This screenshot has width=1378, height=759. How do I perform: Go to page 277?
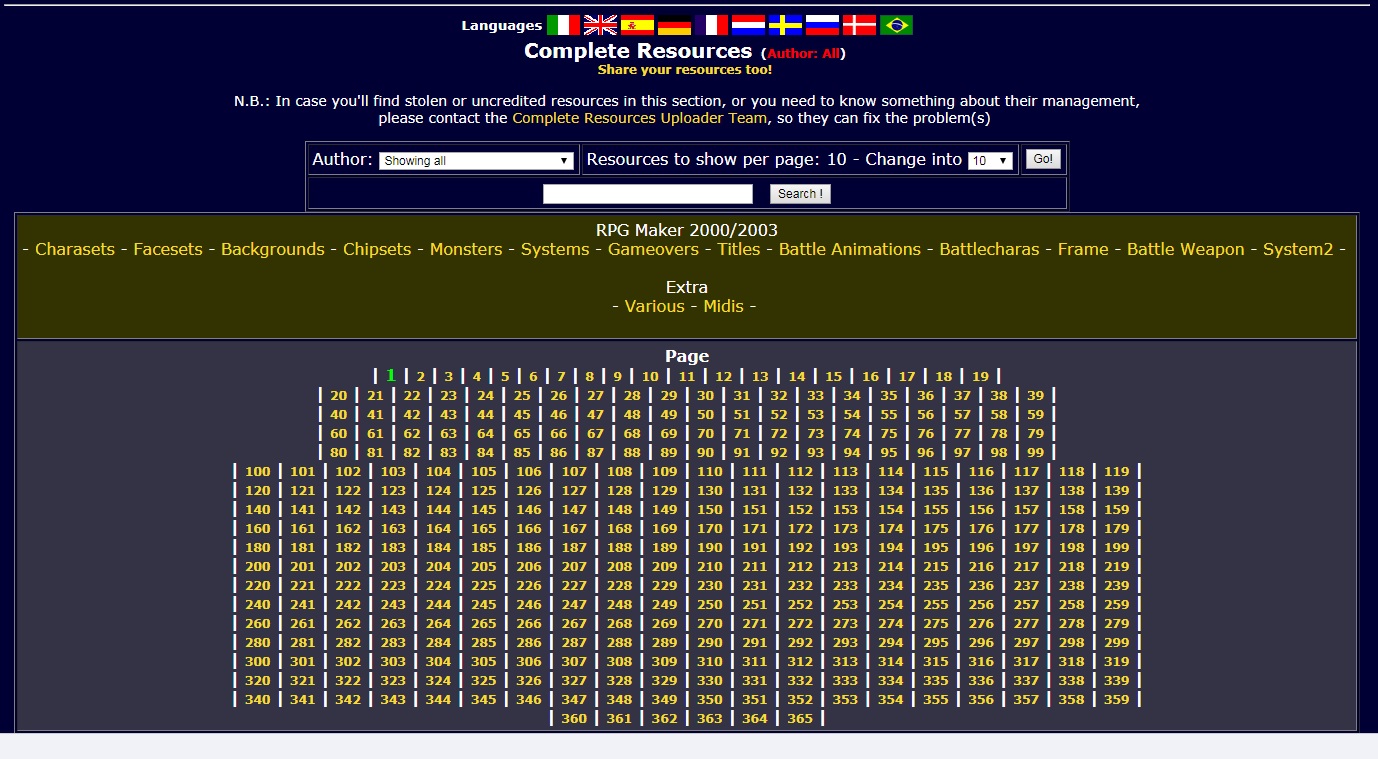[x=1027, y=624]
